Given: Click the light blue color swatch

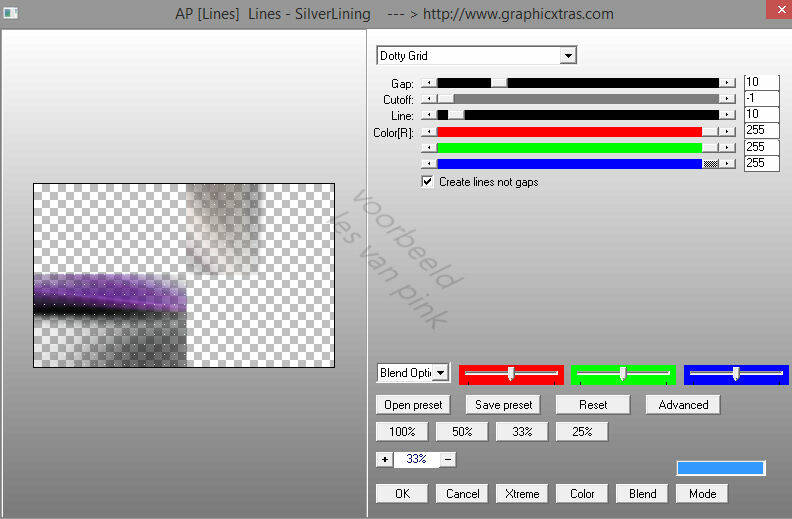Looking at the screenshot, I should [721, 468].
